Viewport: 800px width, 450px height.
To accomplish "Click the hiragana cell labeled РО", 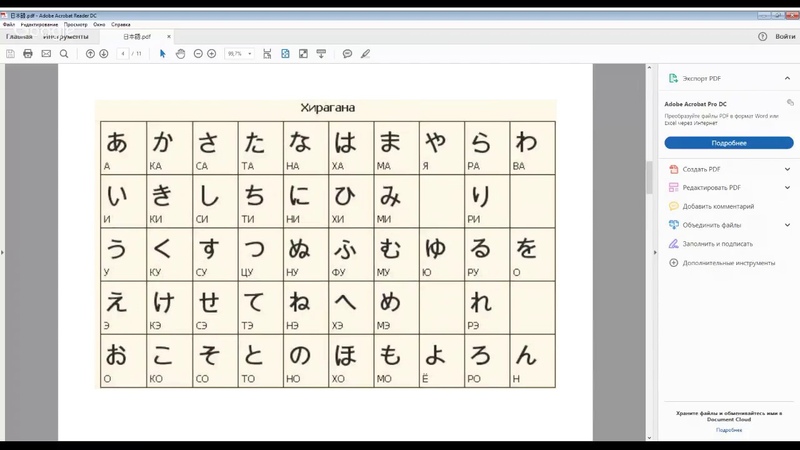I will [x=487, y=361].
